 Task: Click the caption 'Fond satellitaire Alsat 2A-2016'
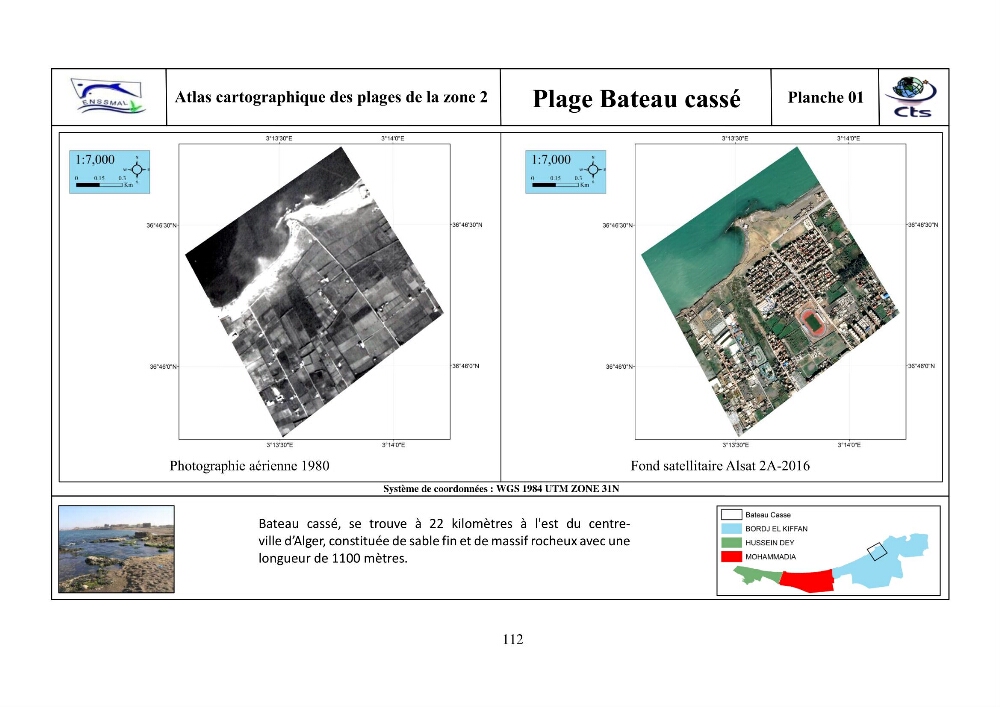pyautogui.click(x=720, y=466)
